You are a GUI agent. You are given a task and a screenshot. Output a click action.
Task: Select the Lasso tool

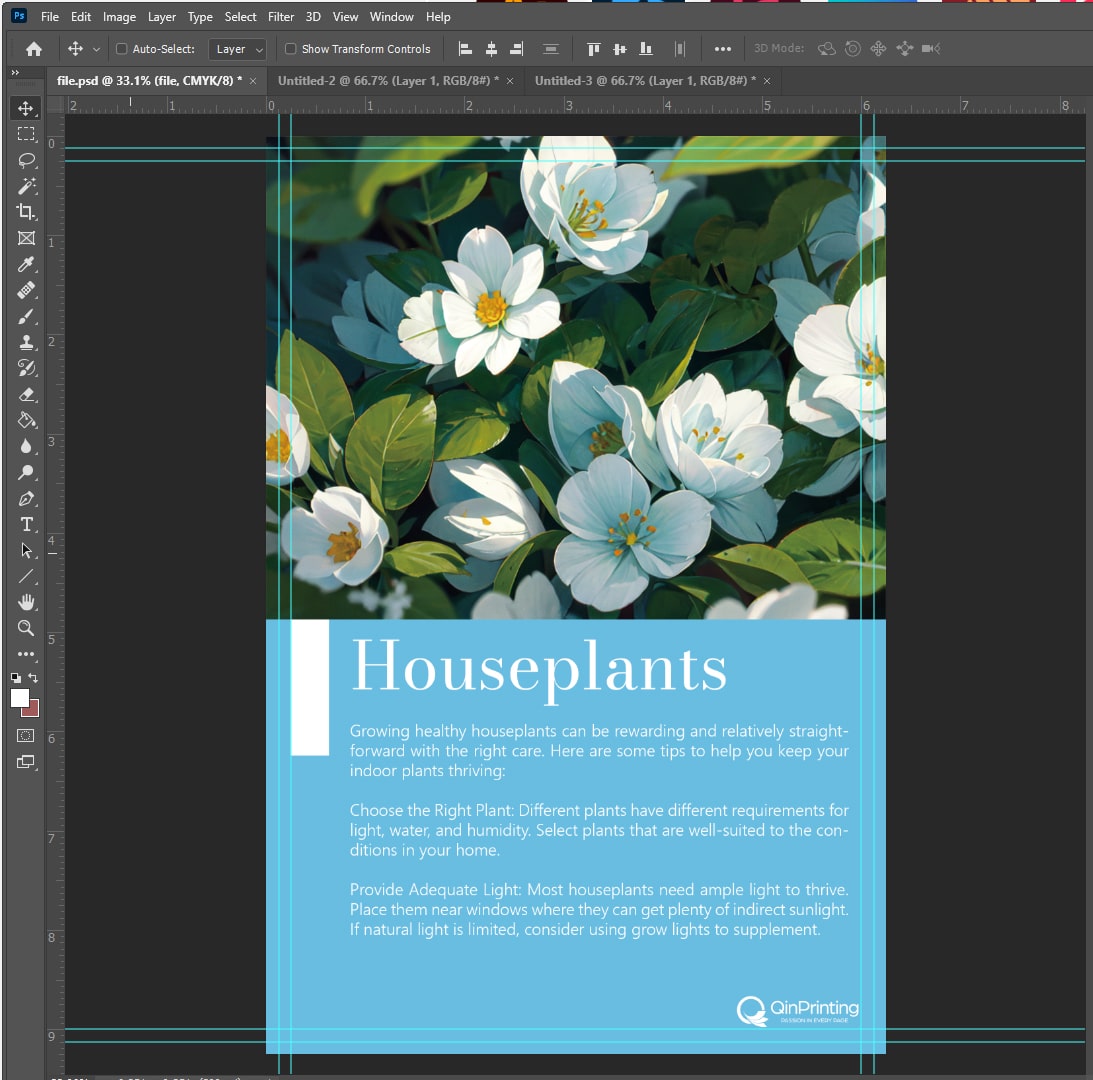click(26, 160)
